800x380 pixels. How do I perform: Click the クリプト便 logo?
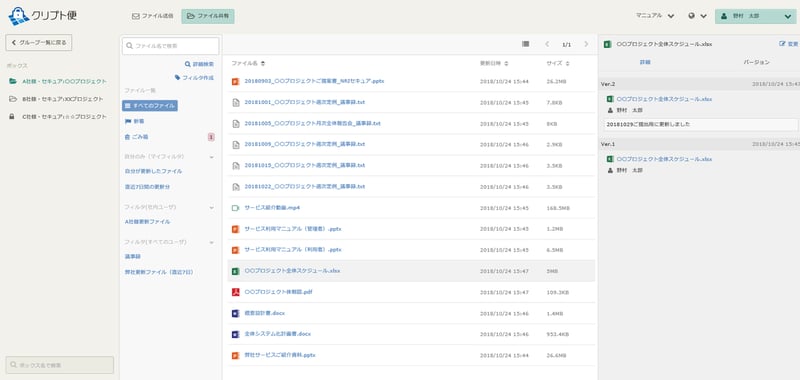pos(42,16)
